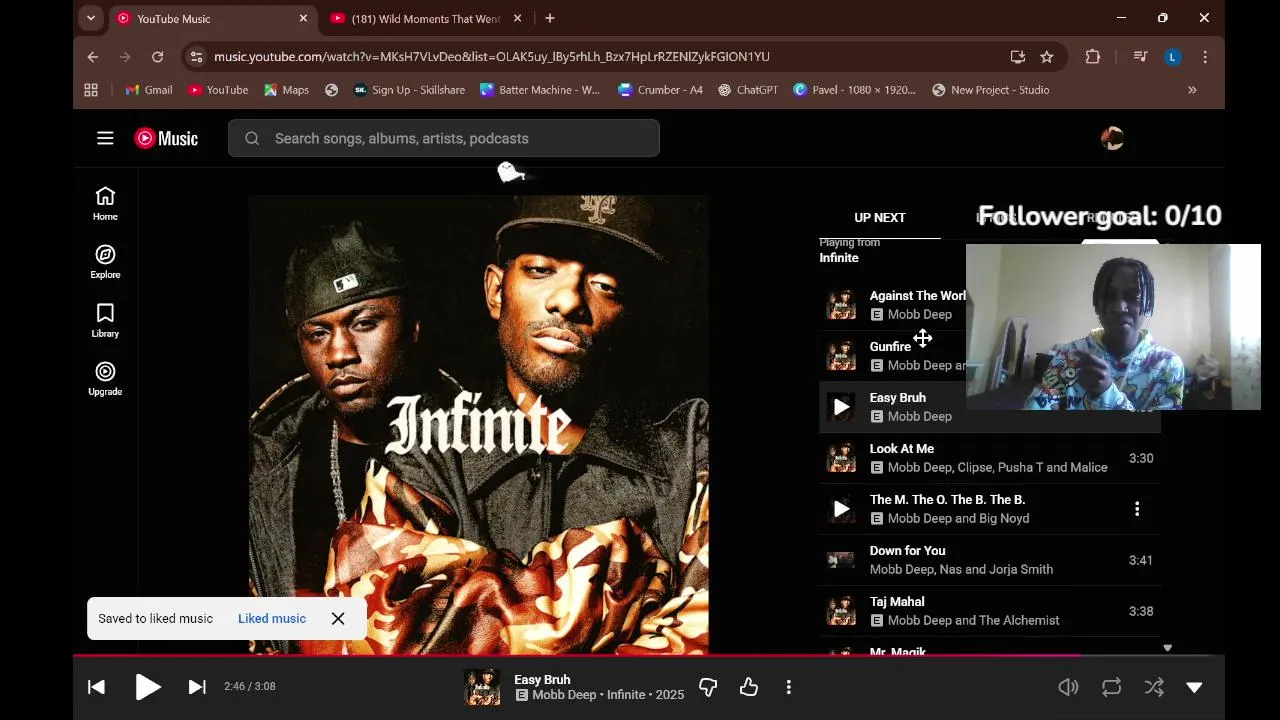
Task: Go to Home in the sidebar
Action: point(105,204)
